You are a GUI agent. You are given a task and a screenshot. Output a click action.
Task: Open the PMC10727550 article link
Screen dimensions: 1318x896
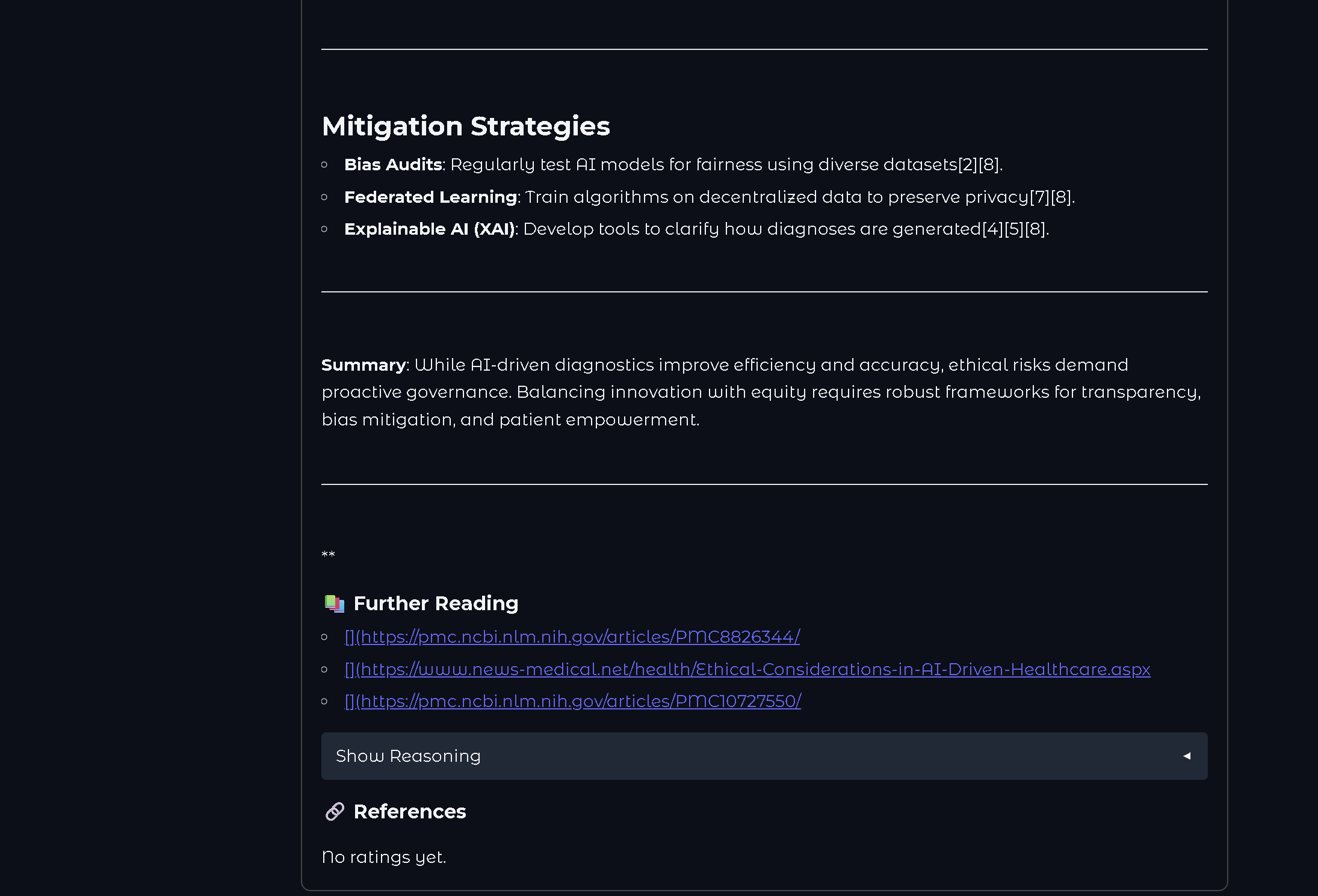(572, 701)
